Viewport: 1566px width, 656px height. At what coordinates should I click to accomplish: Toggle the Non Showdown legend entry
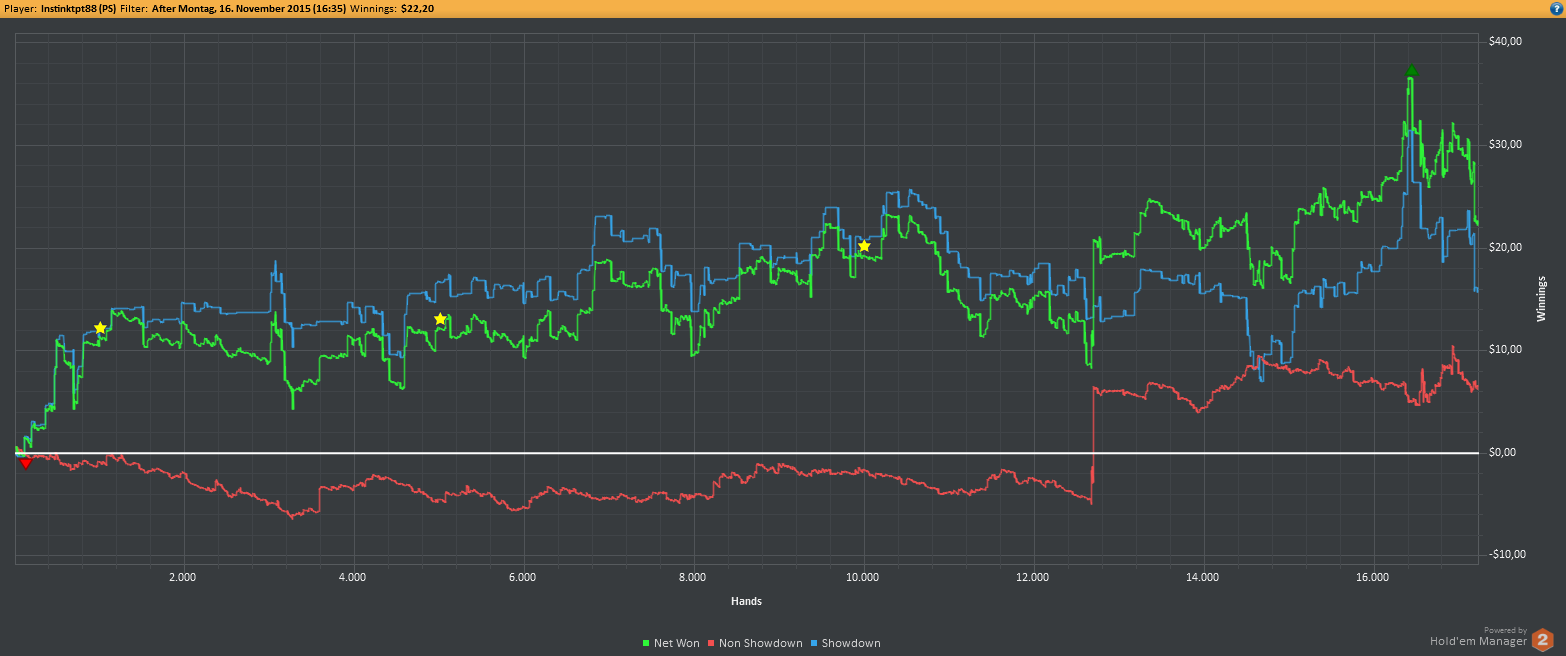[755, 643]
